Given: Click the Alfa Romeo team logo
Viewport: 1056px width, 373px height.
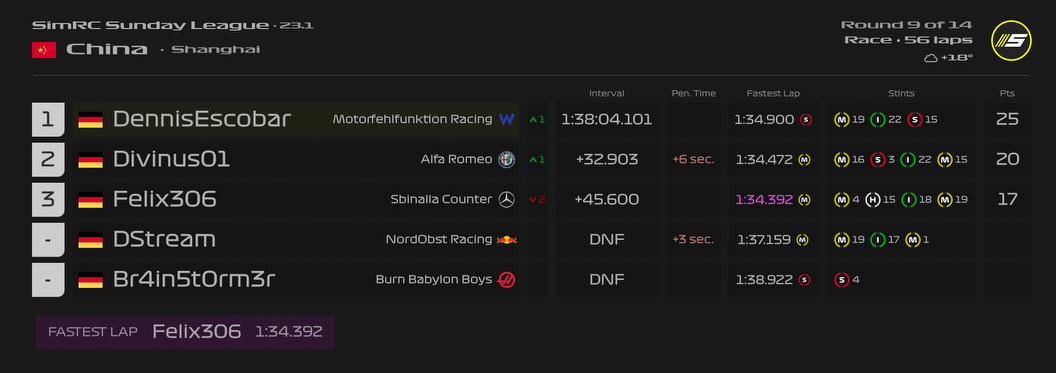Looking at the screenshot, I should click(x=506, y=160).
